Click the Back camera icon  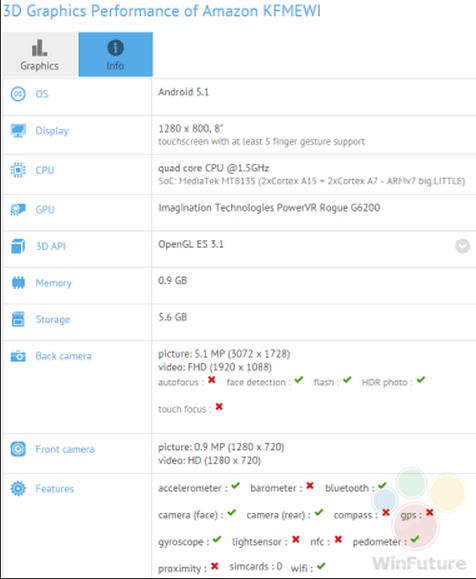click(18, 356)
